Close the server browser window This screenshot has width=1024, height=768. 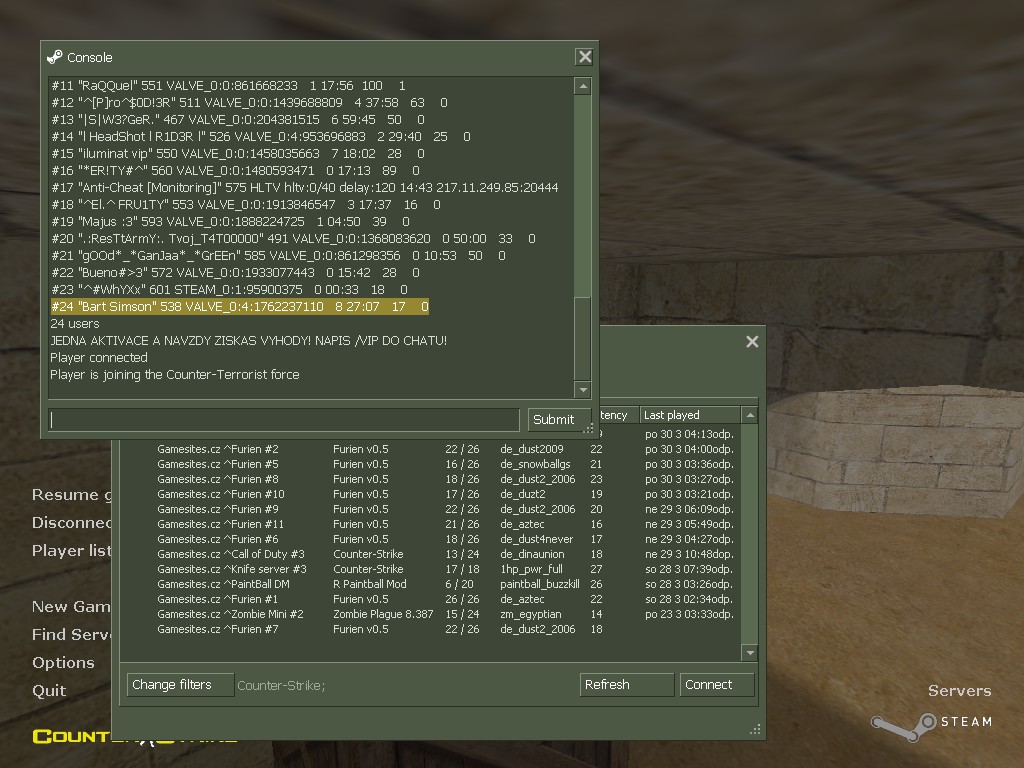pos(752,342)
